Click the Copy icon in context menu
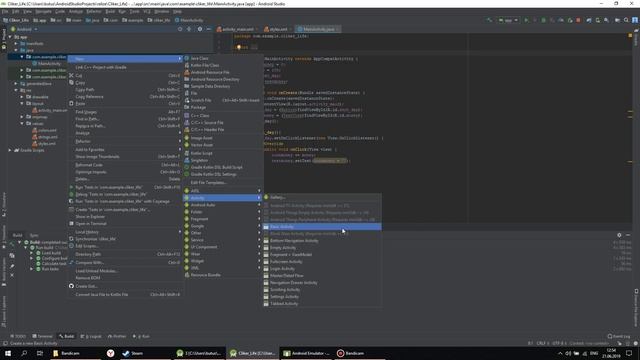The image size is (640, 360). click(x=71, y=82)
